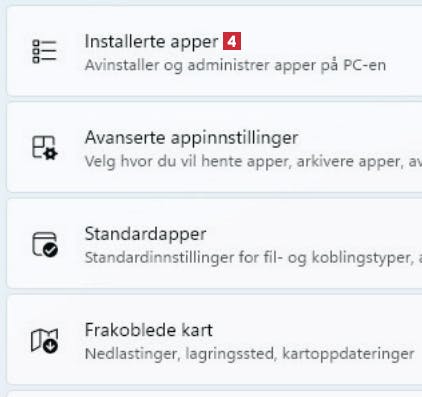Open the Frakoblede kart page

pos(214,339)
